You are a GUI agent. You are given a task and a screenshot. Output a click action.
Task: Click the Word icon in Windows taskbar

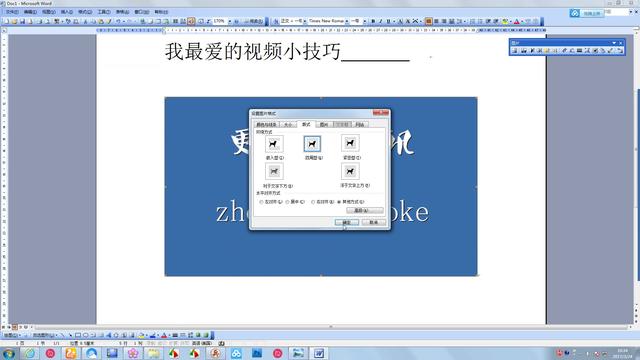tap(318, 353)
